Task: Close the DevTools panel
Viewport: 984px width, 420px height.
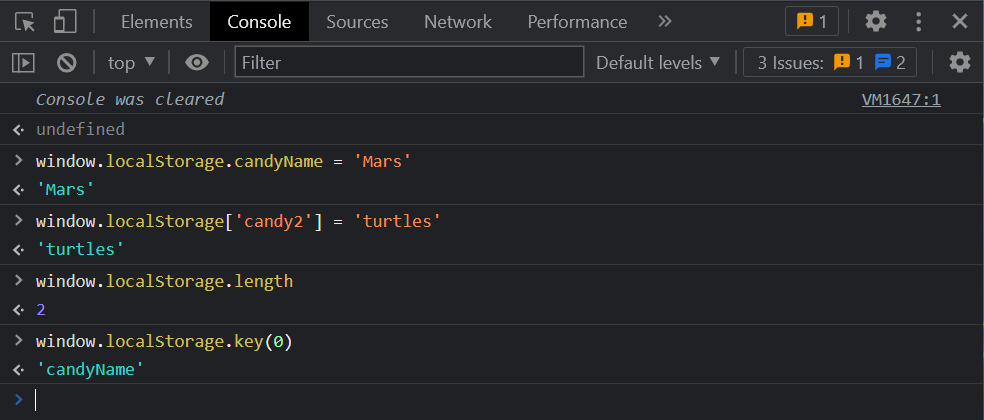Action: pyautogui.click(x=960, y=22)
